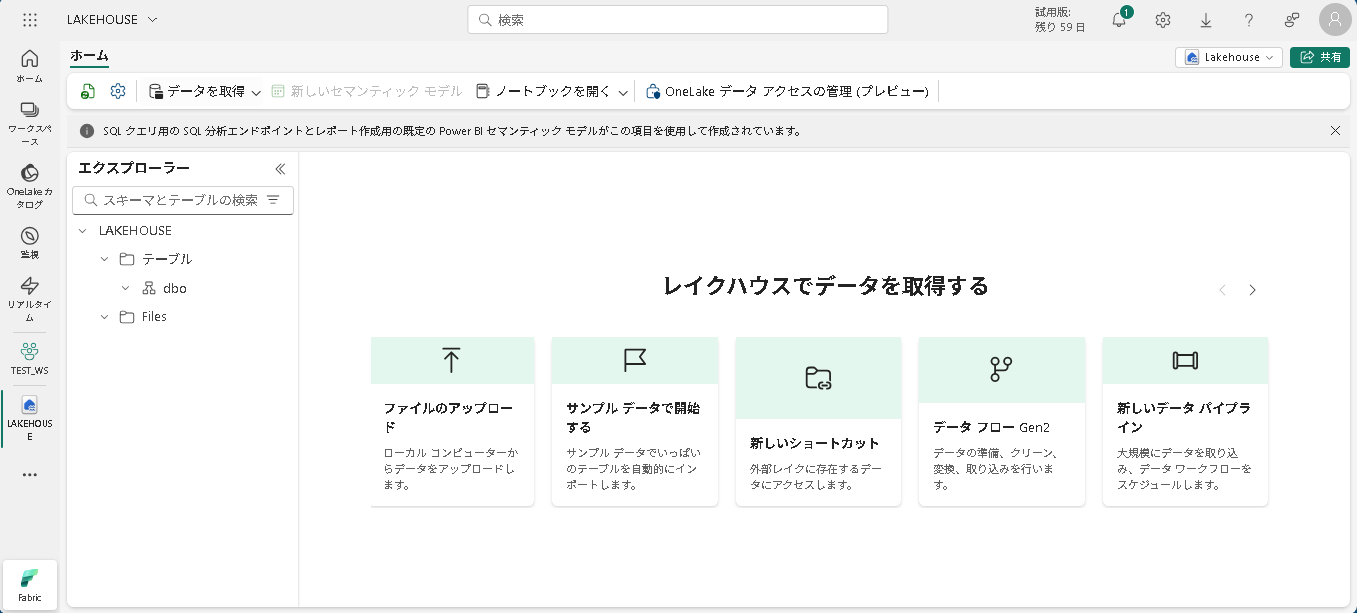Open the help question mark icon

(x=1249, y=20)
